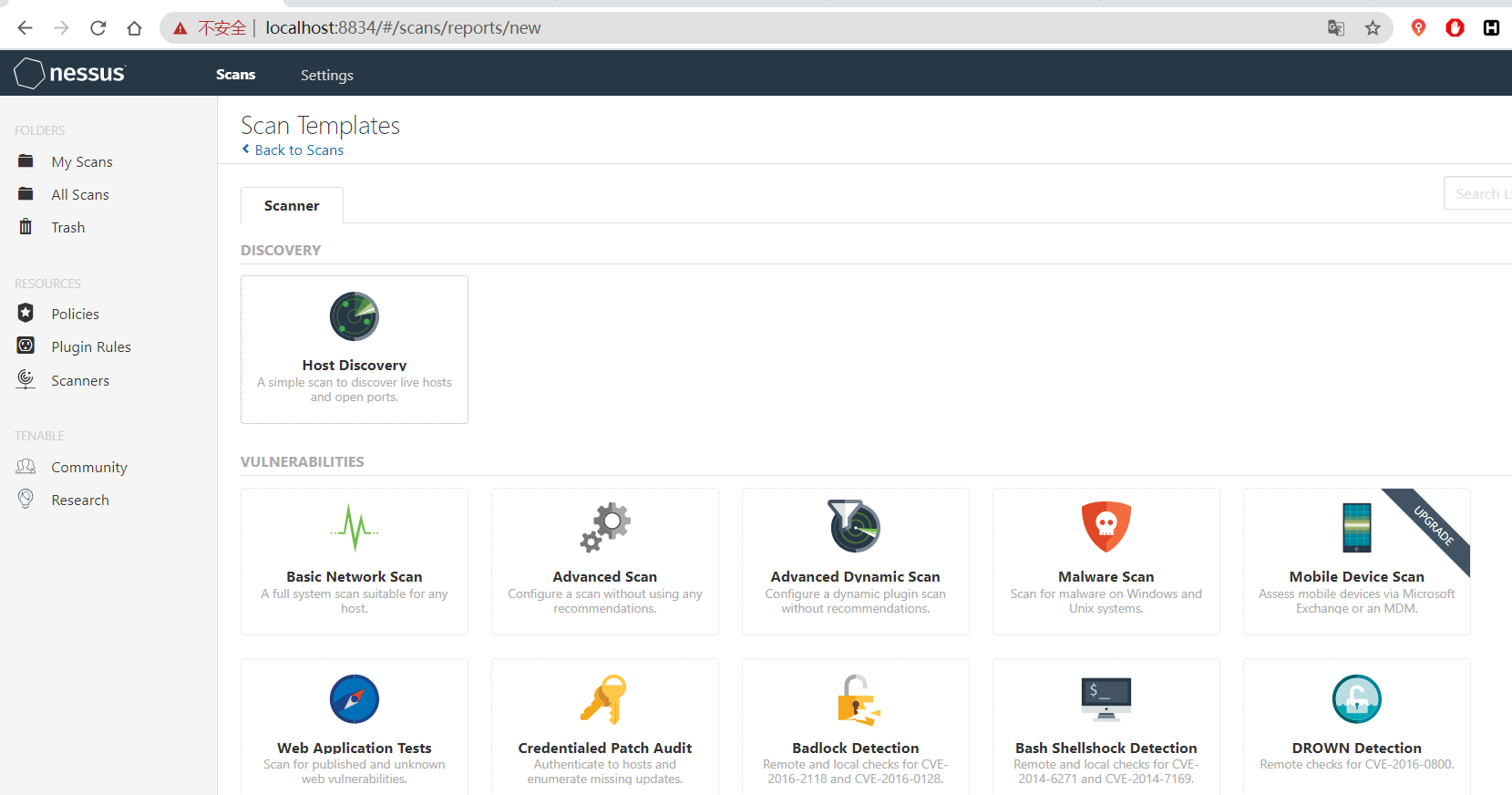Viewport: 1512px width, 795px height.
Task: Click the DROWN Detection lock icon
Action: (1357, 699)
